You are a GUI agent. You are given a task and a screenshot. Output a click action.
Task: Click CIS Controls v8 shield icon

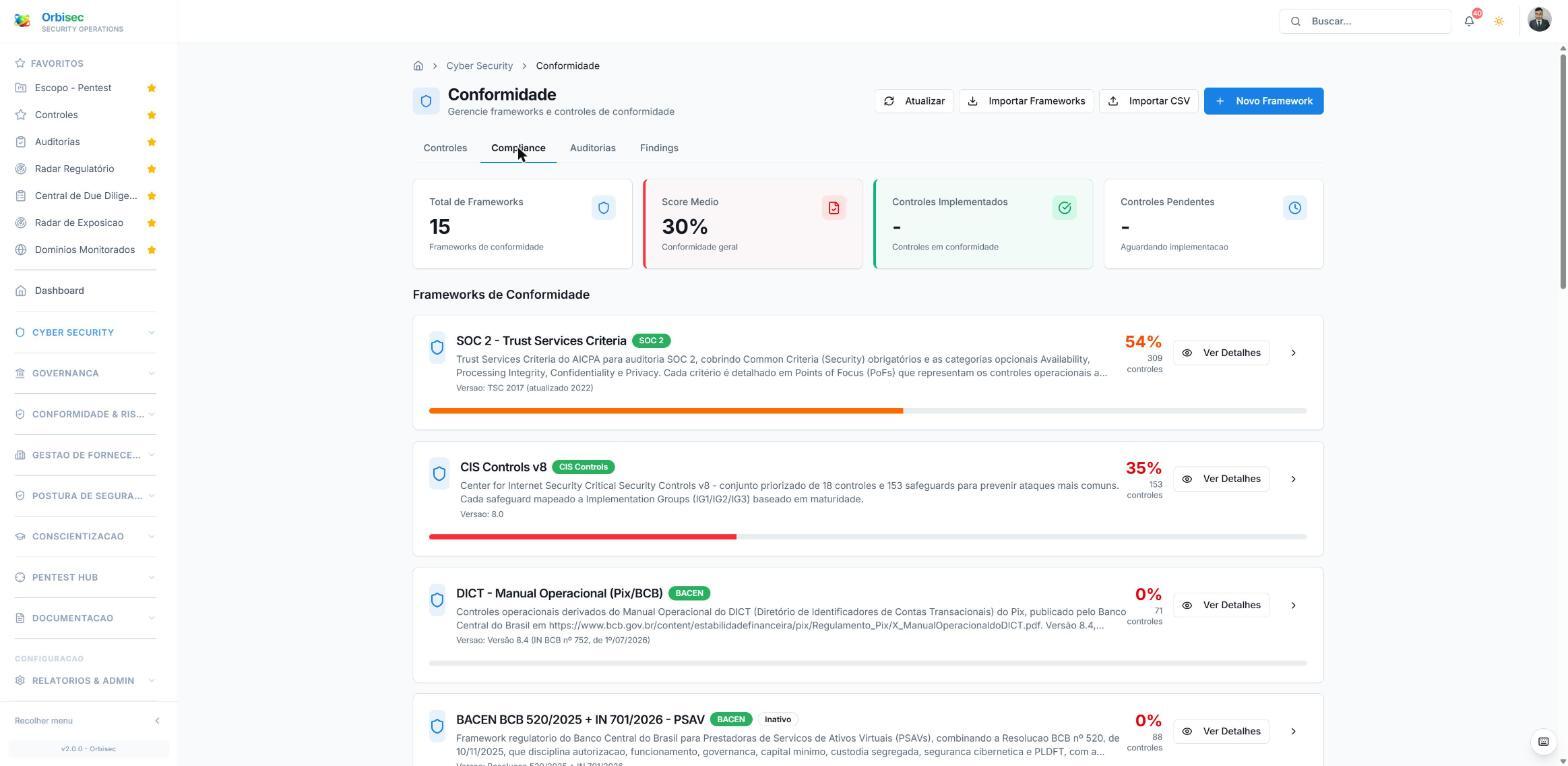coord(439,474)
